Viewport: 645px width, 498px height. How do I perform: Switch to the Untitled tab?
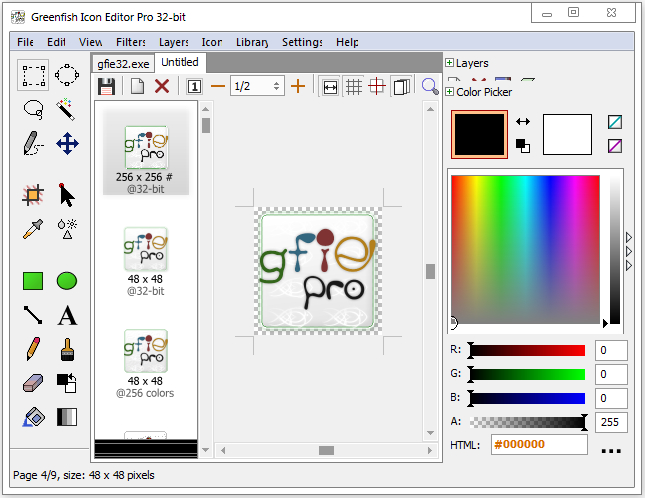180,62
